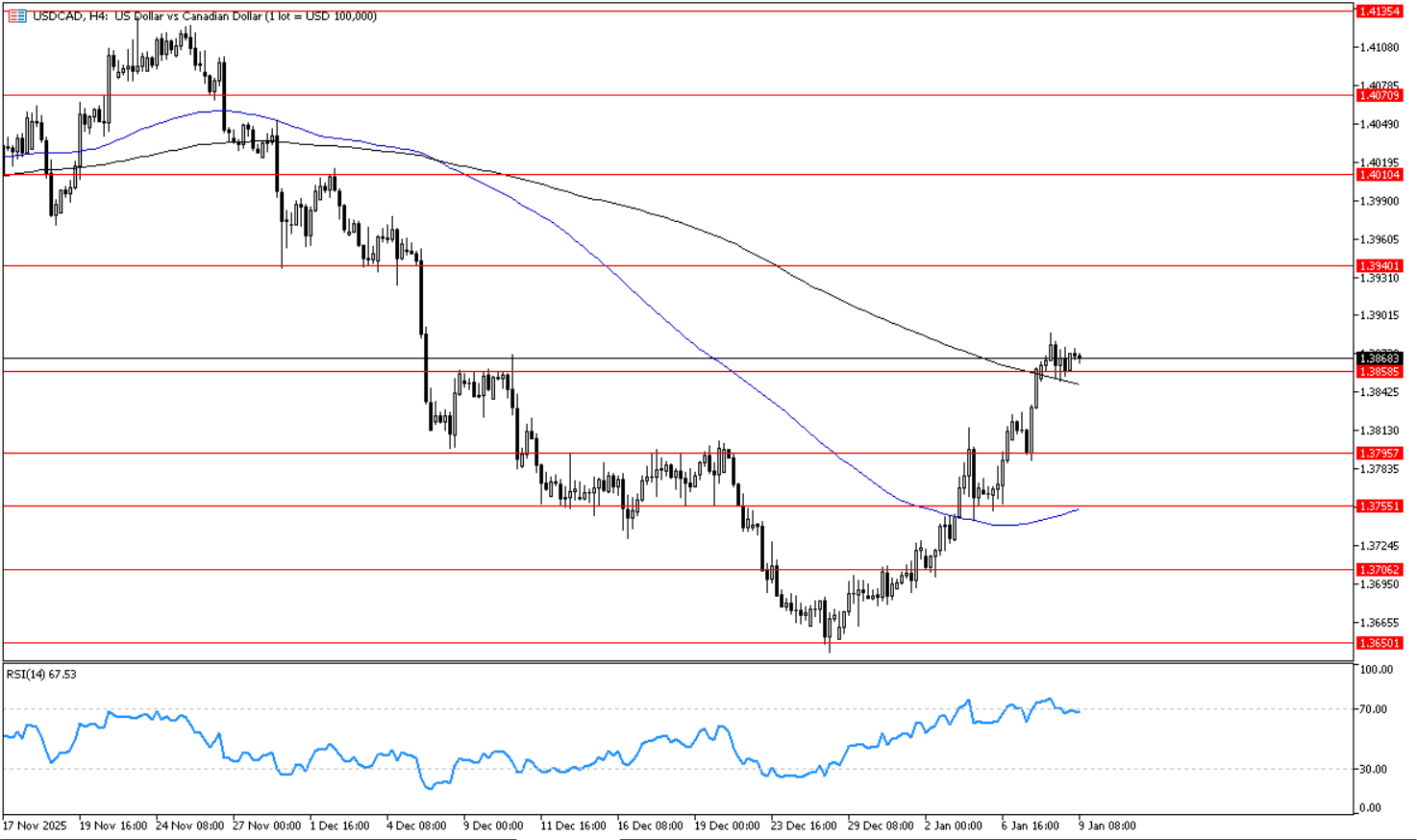Select the 1.37551 red price label
The image size is (1417, 840).
[x=1379, y=506]
